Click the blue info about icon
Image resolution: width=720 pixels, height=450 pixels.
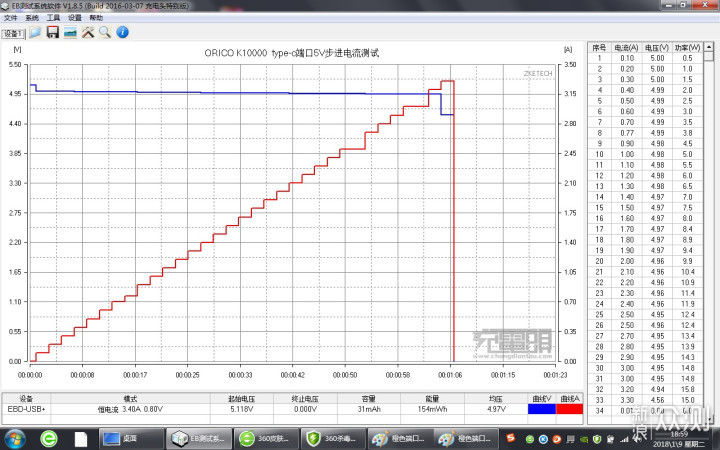[121, 32]
